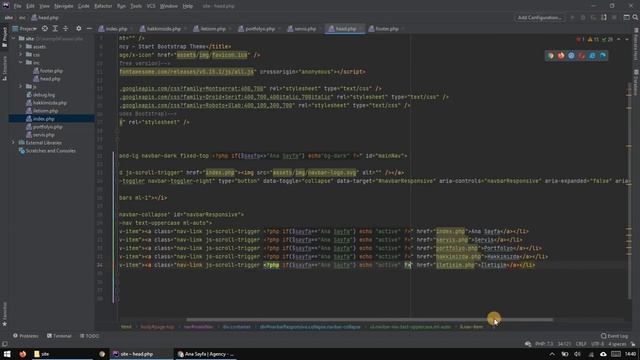Click the Collapse All icon in Project panel
This screenshot has width=640, height=360.
[66, 29]
